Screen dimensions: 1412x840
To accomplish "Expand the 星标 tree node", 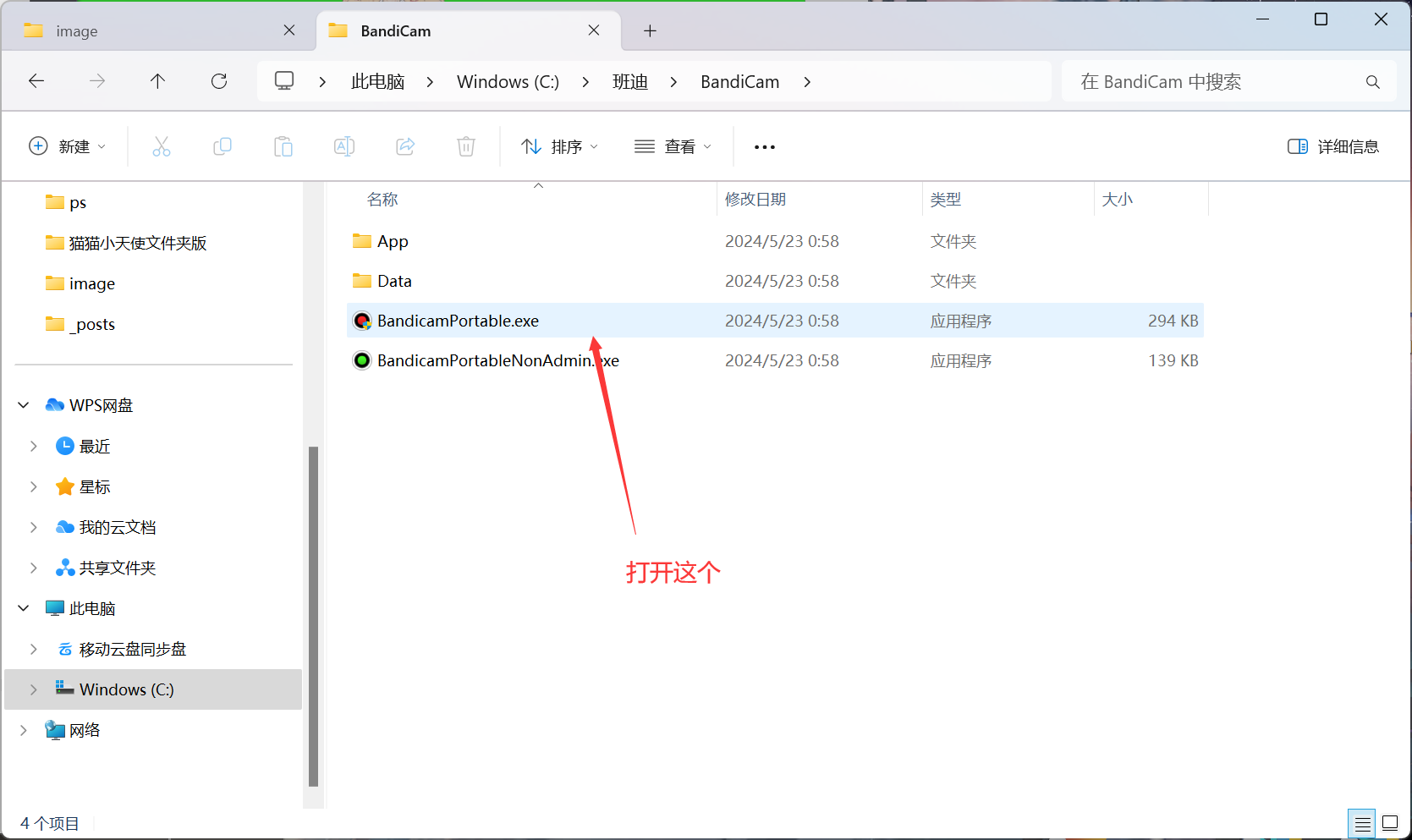I will 33,486.
